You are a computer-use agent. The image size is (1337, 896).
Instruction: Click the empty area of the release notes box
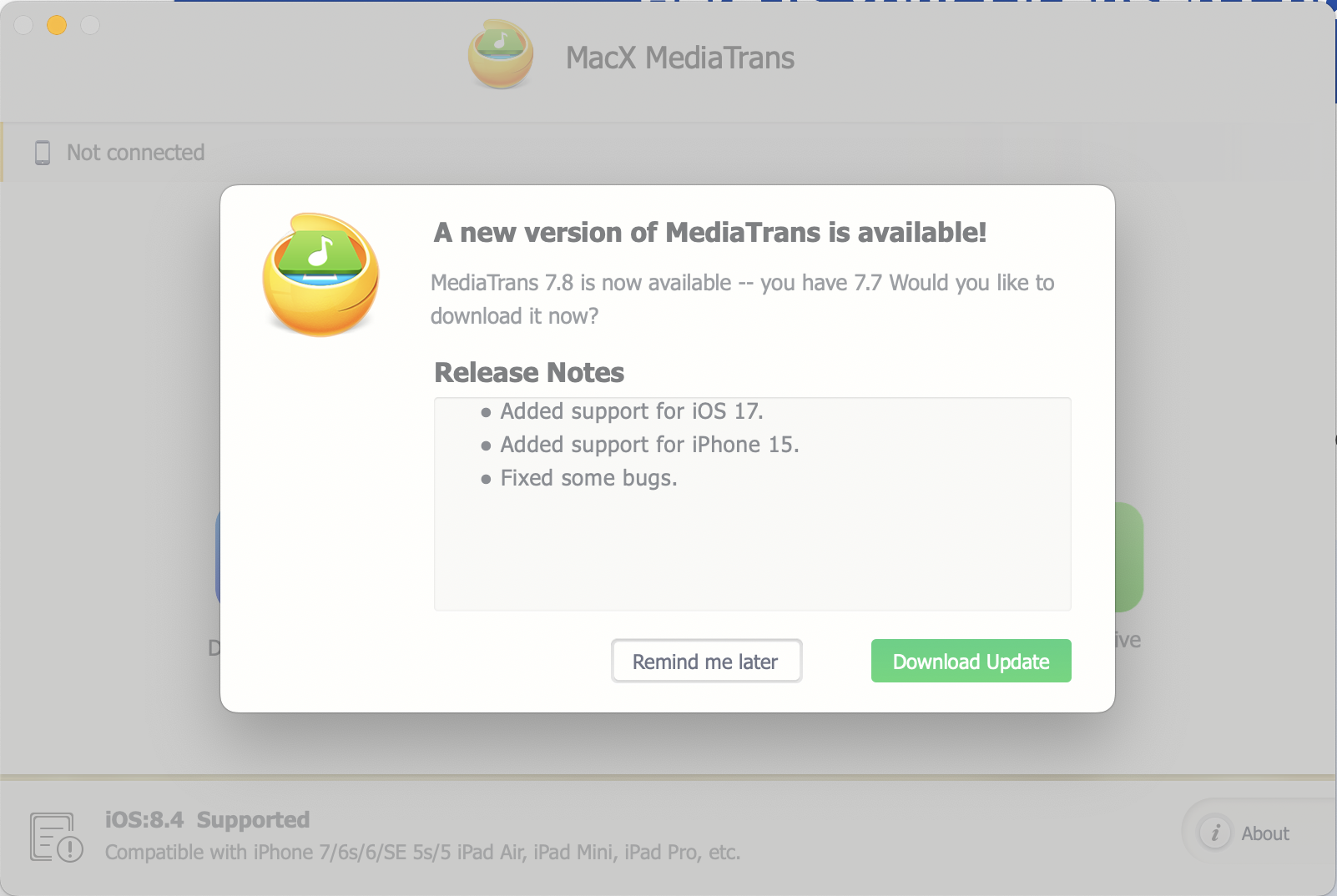[751, 551]
